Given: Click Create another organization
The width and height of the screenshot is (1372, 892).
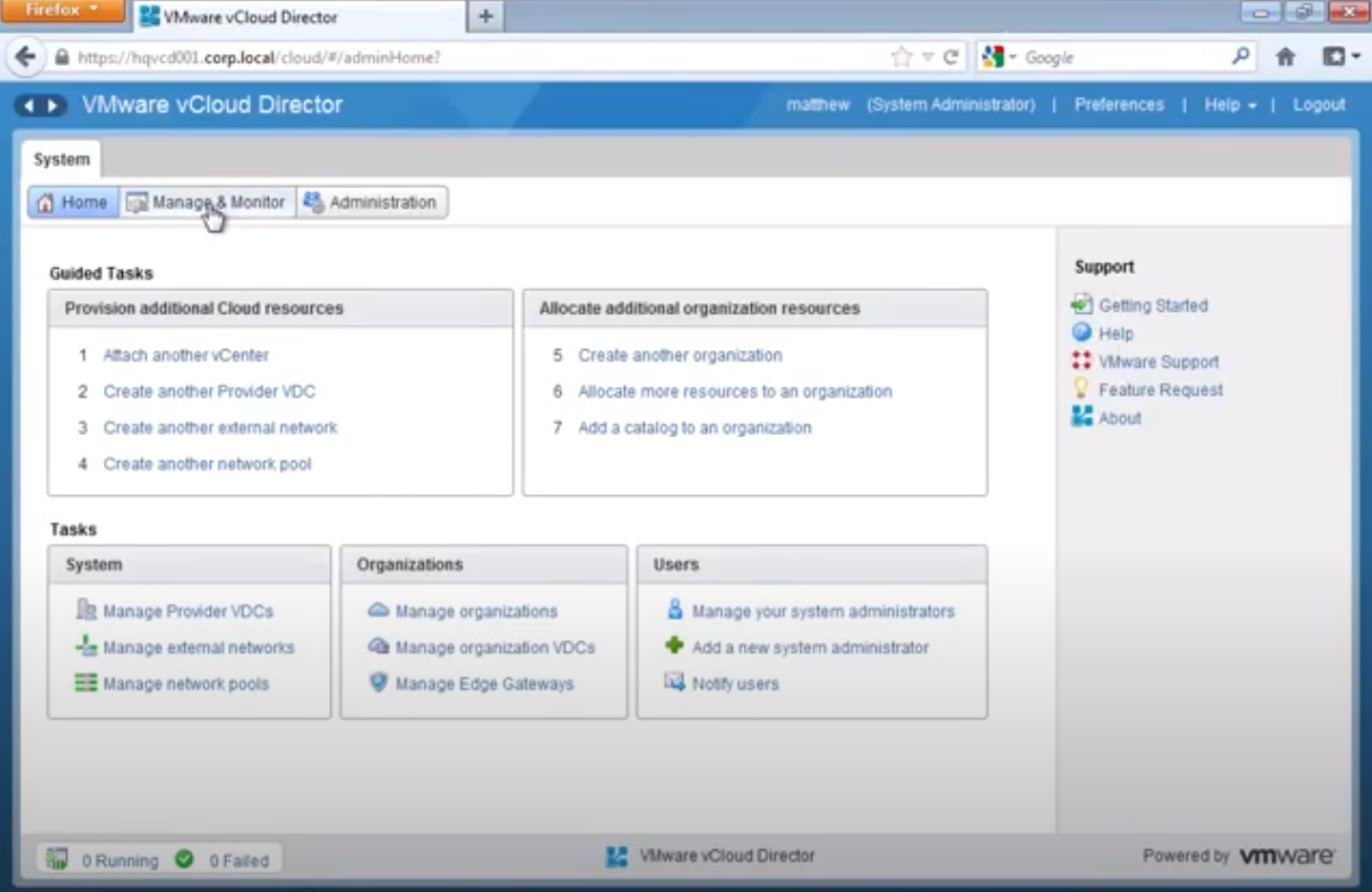Looking at the screenshot, I should point(680,355).
